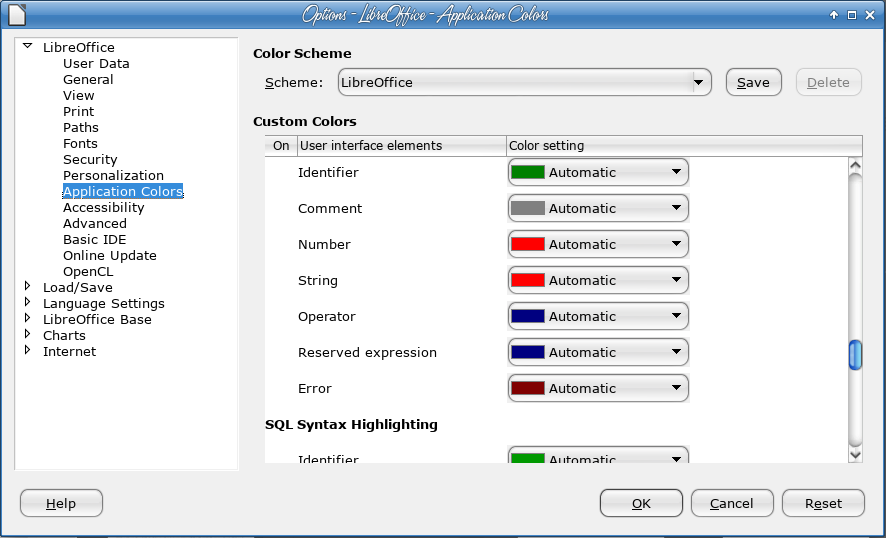Expand the Language Settings tree node
886x538 pixels.
point(27,302)
